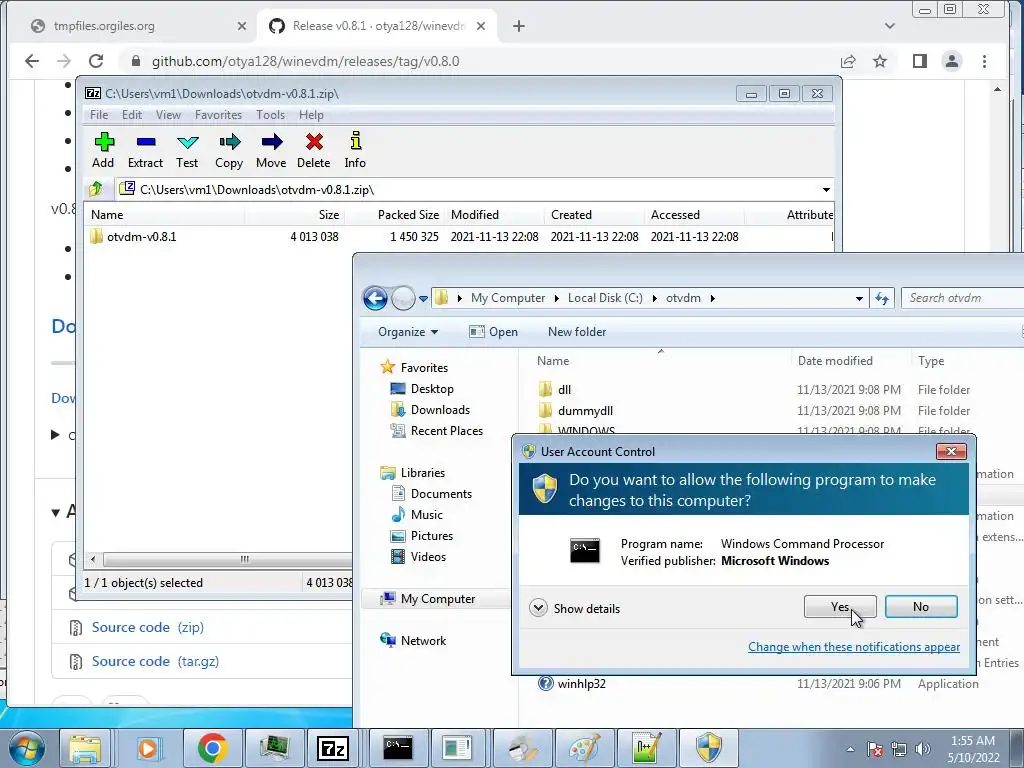Screen dimensions: 1024x768
Task: Click Yes in User Account Control
Action: click(x=840, y=607)
